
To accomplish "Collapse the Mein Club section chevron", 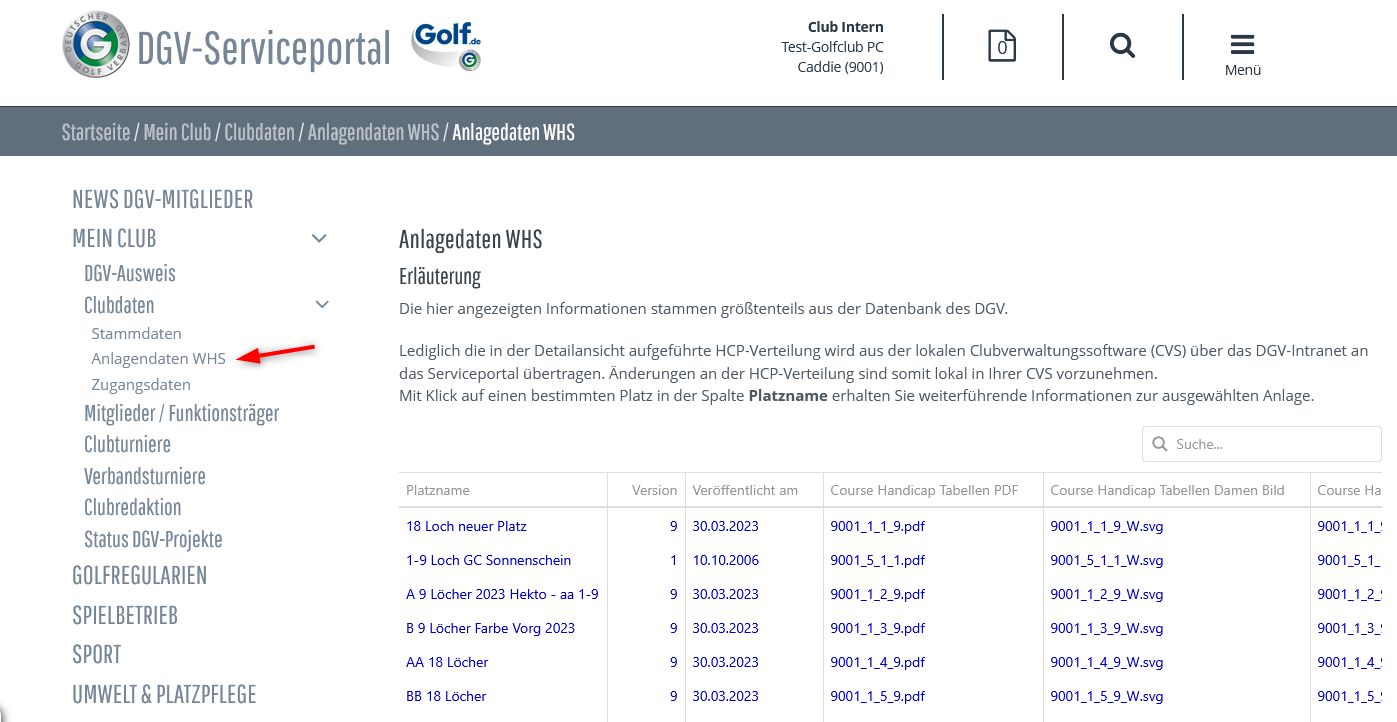I will pos(319,239).
